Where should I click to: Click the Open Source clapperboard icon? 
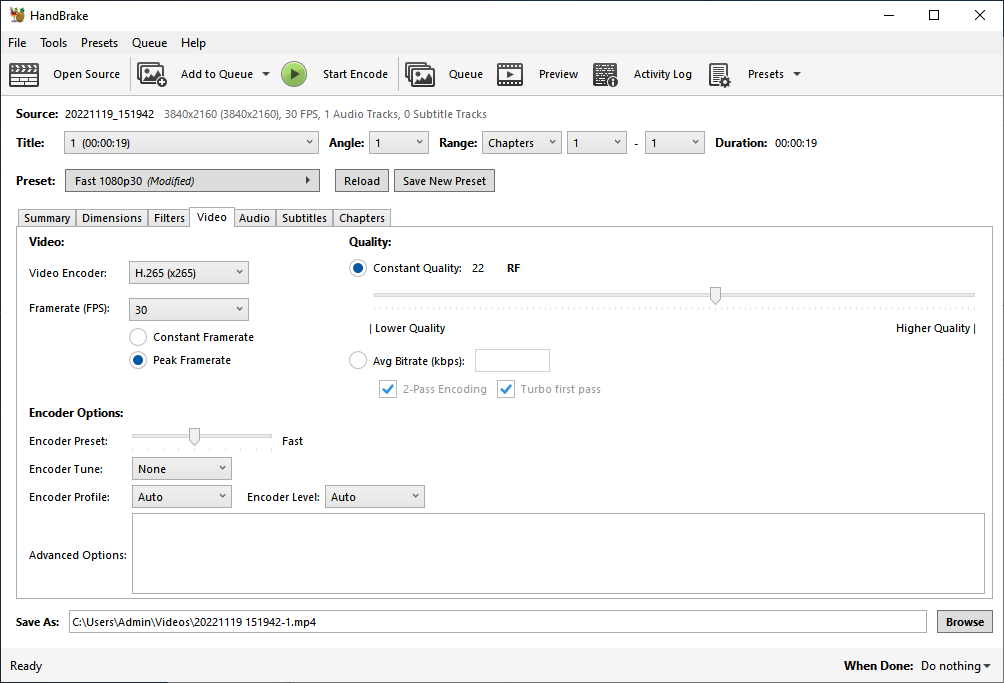pyautogui.click(x=24, y=74)
